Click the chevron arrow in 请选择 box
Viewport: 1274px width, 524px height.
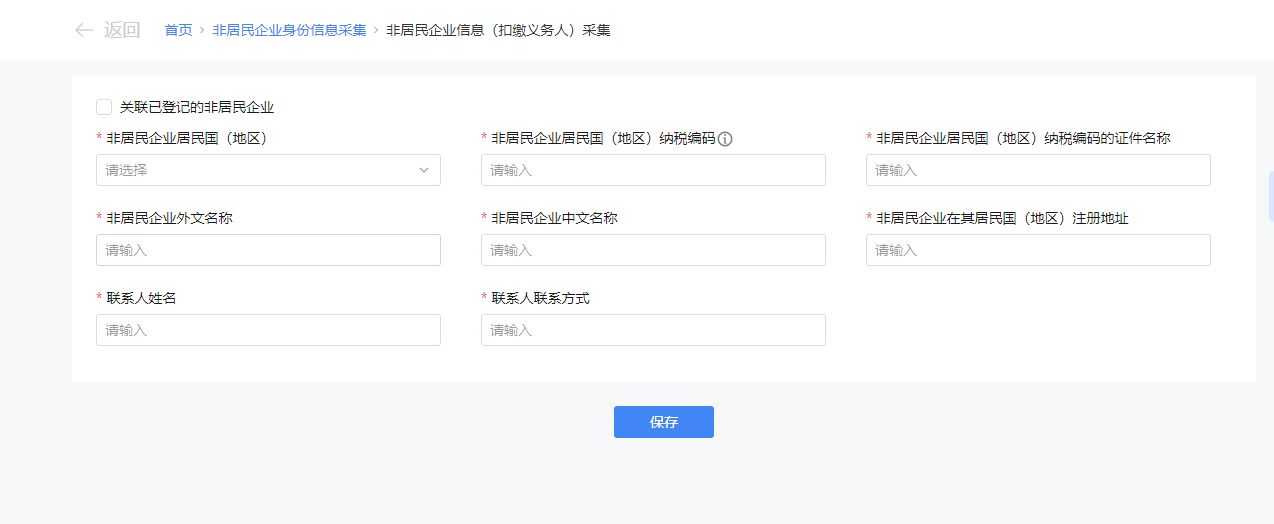coord(423,170)
